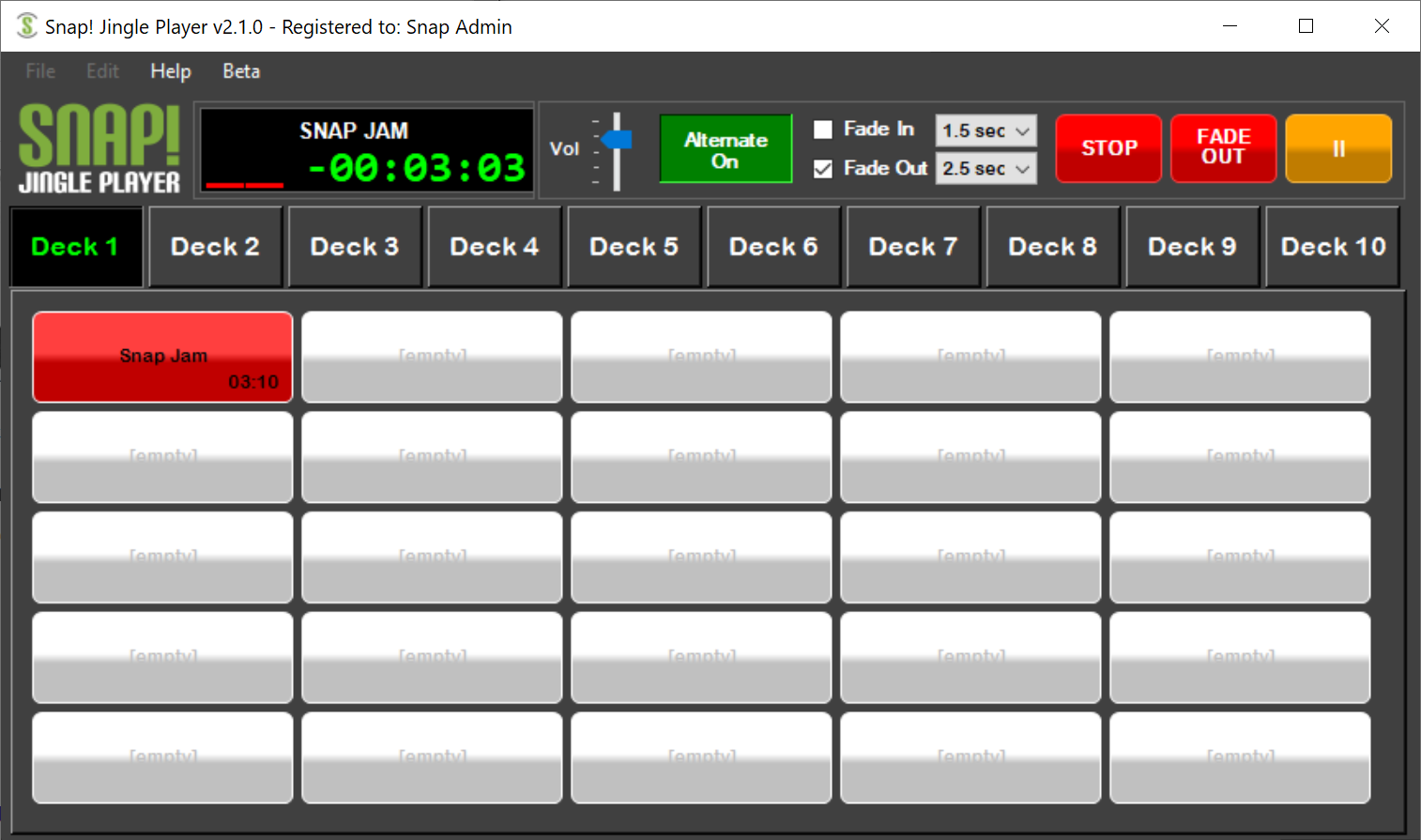Switch to the Deck 8 tab
Viewport: 1421px width, 840px height.
point(1053,247)
